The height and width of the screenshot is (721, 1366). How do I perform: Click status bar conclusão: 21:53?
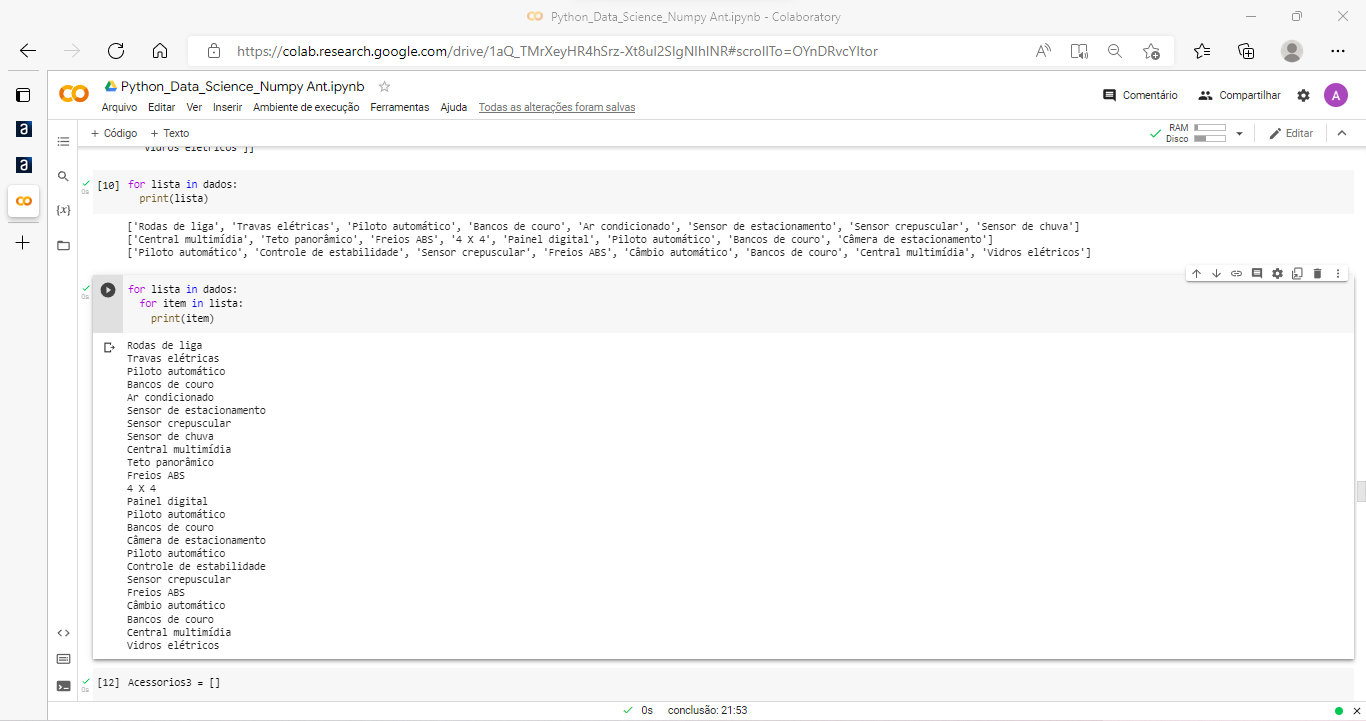pyautogui.click(x=707, y=710)
